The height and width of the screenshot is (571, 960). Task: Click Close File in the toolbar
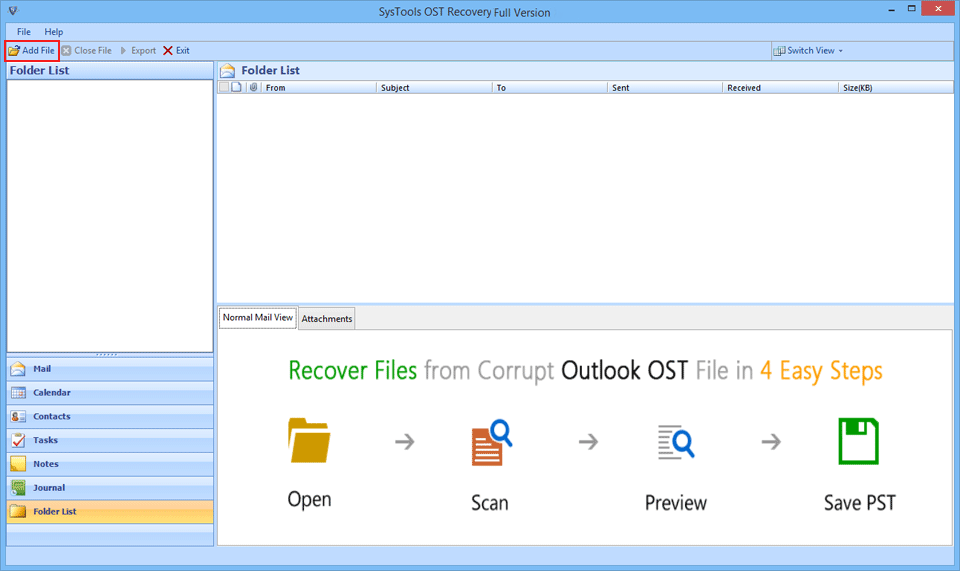(x=87, y=51)
